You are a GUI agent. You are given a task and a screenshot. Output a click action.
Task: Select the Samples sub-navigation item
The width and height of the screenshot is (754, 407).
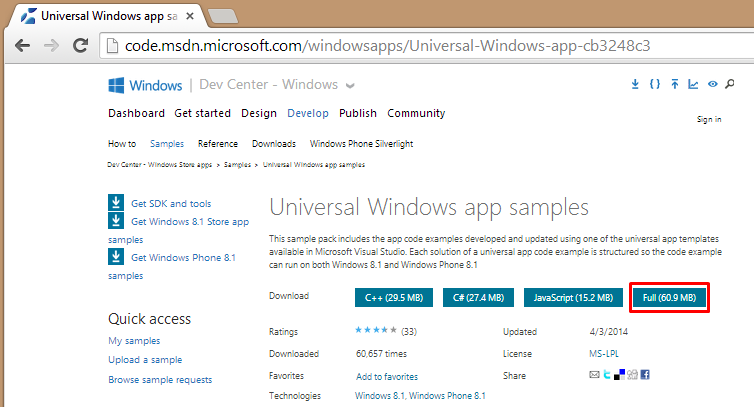click(x=167, y=143)
